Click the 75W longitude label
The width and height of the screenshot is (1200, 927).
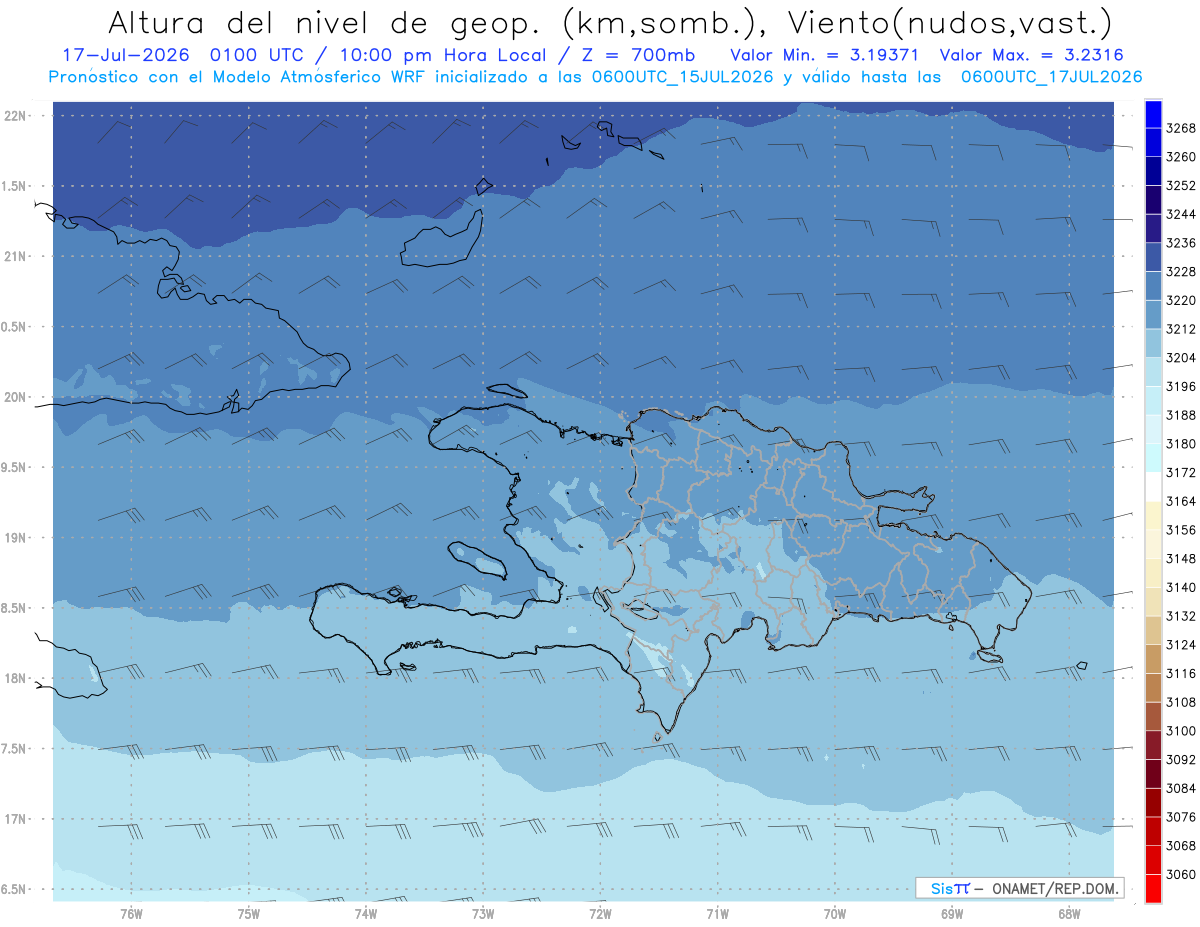click(x=249, y=913)
